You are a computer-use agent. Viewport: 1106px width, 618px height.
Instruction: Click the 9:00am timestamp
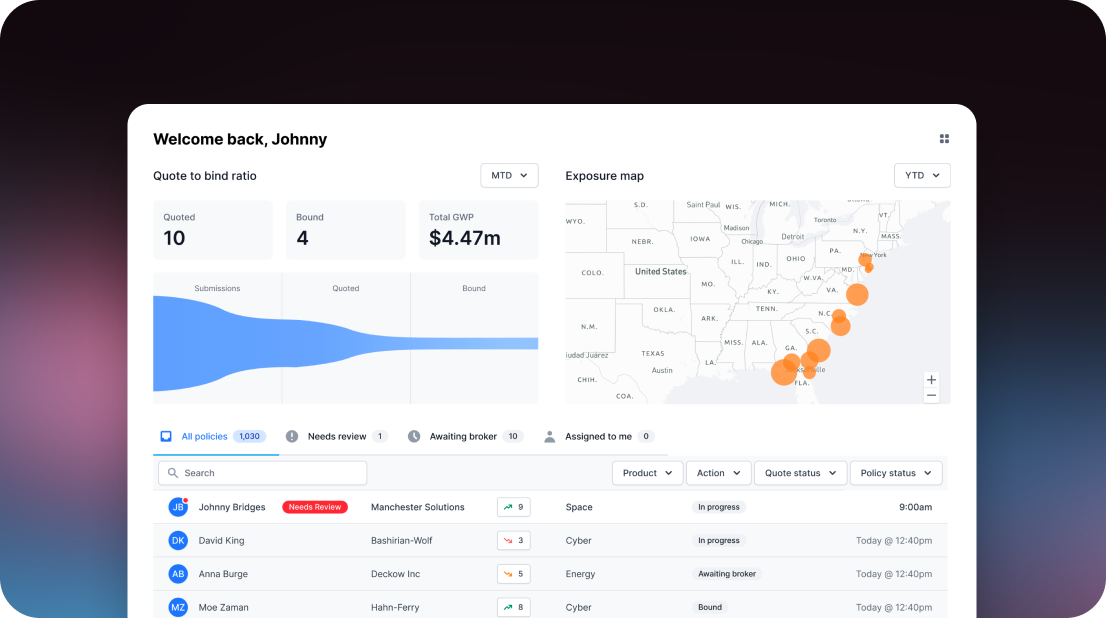coord(916,507)
